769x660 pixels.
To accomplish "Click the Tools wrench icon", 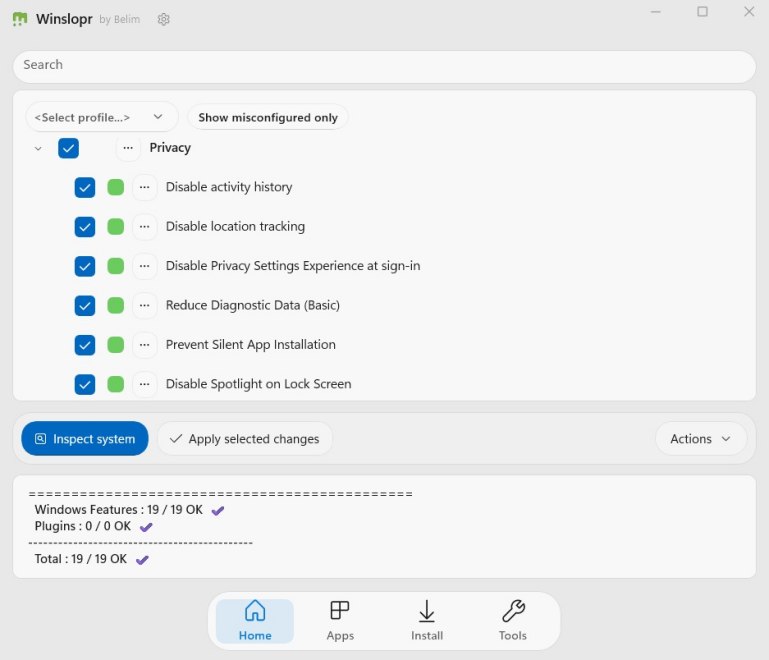I will click(x=513, y=611).
